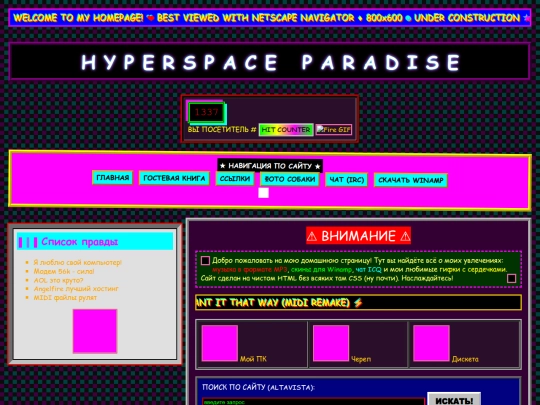Image resolution: width=540 pixels, height=405 pixels.
Task: Open the Череп magenta thumbnail
Action: click(x=331, y=343)
